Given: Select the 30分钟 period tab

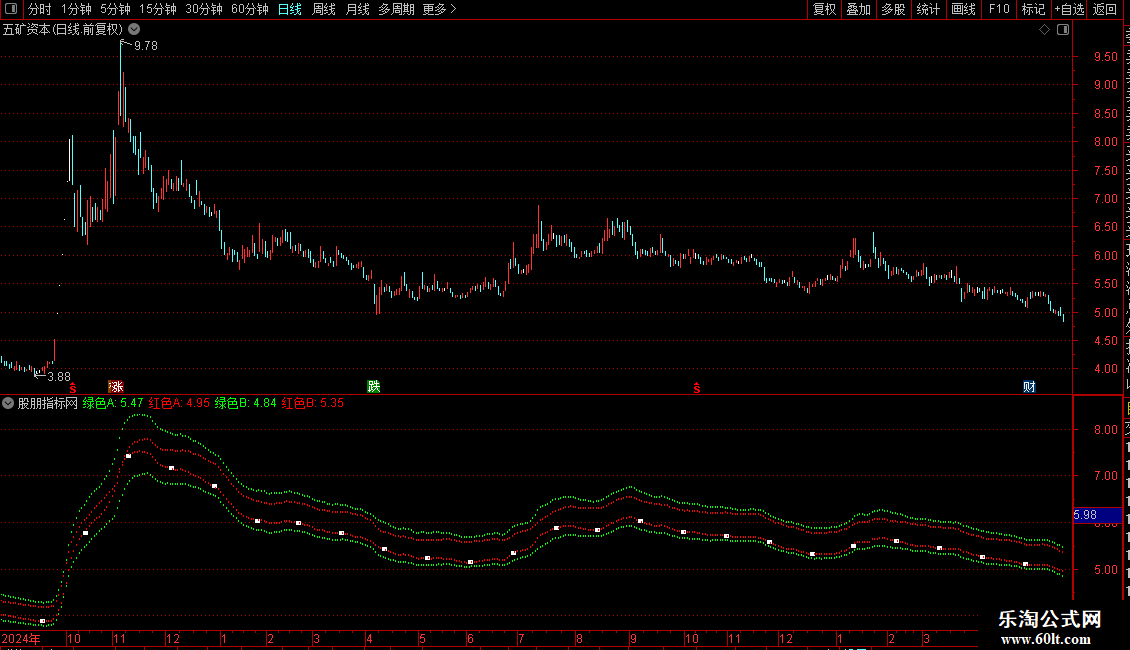Looking at the screenshot, I should click(x=203, y=9).
